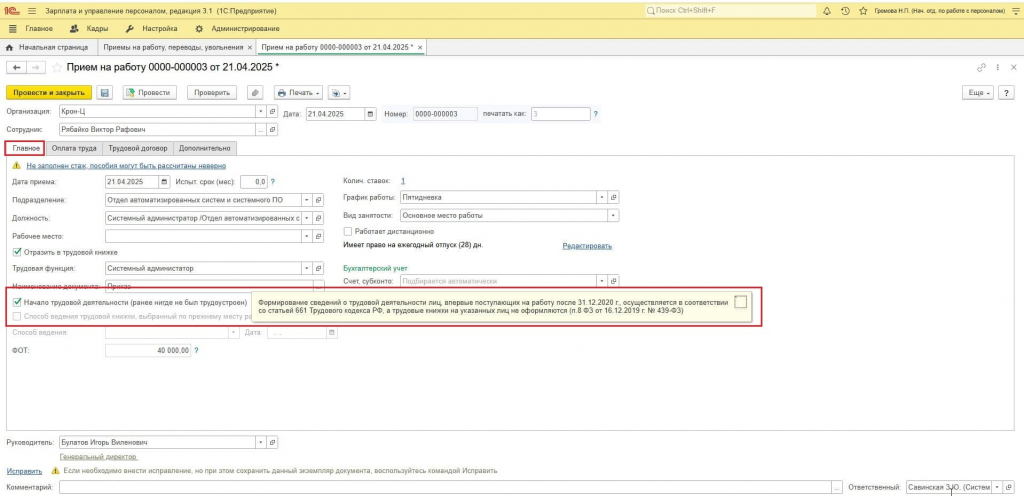This screenshot has width=1024, height=496.
Task: Switch to the 'Оплата труда' tab
Action: [74, 148]
